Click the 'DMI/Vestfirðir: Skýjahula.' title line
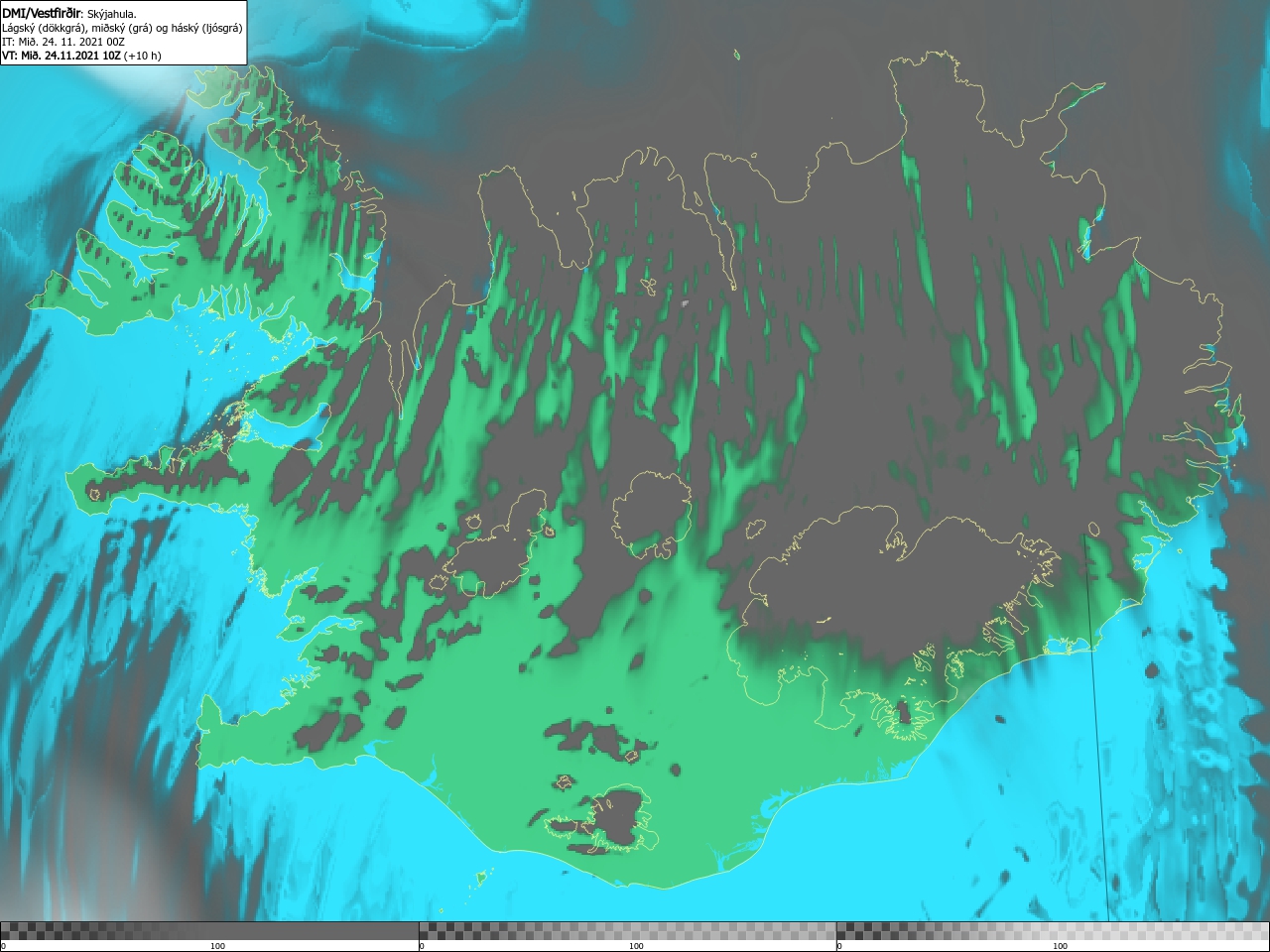 coord(69,14)
